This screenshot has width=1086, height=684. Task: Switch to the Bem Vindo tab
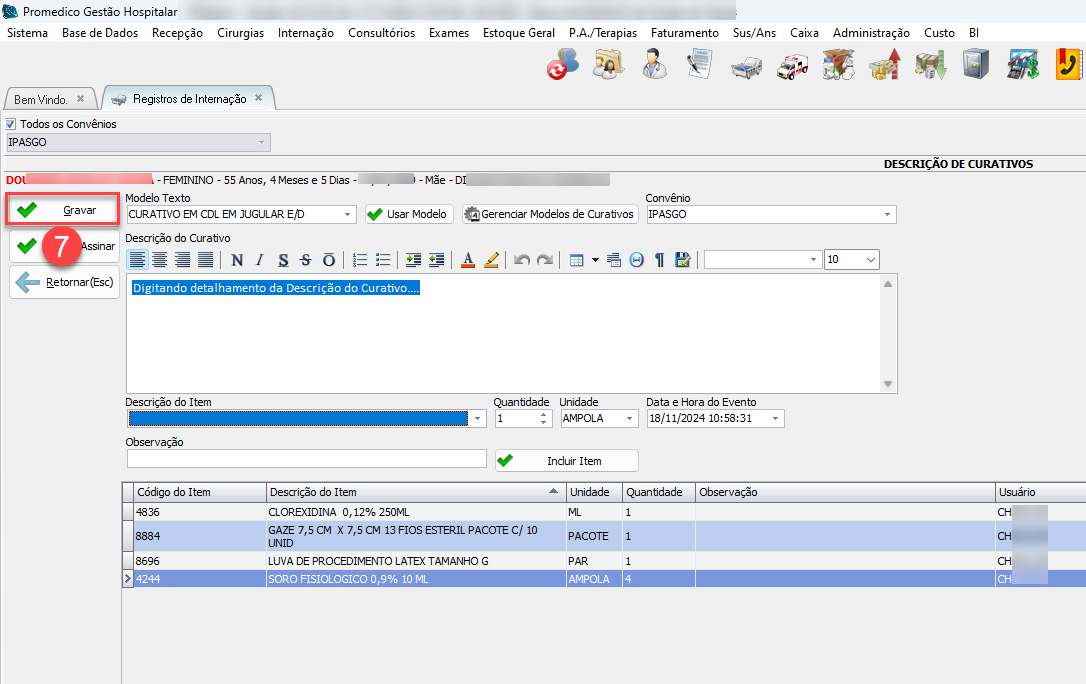coord(41,100)
